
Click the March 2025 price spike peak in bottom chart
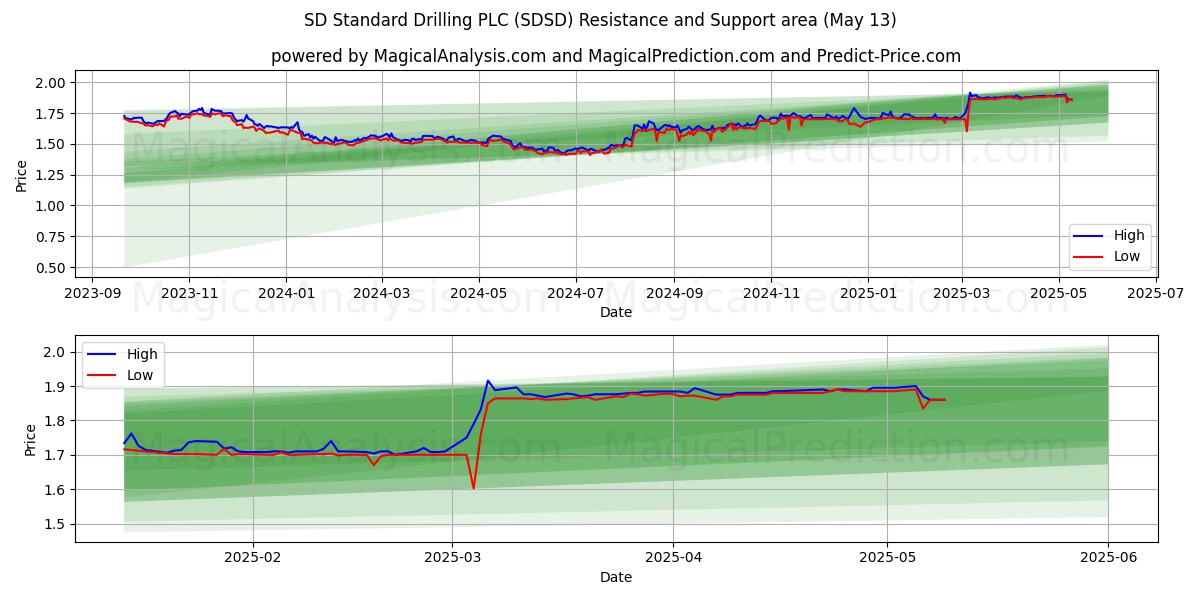point(487,381)
